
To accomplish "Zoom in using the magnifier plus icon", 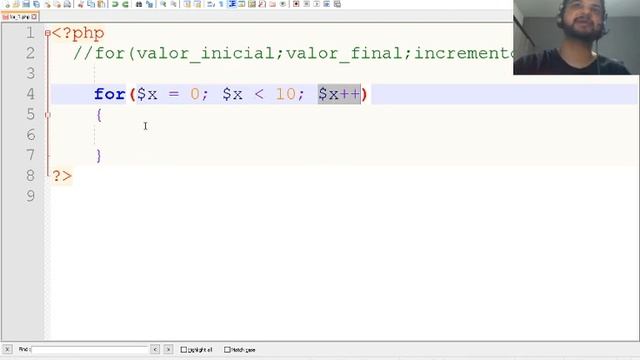I will 164,4.
